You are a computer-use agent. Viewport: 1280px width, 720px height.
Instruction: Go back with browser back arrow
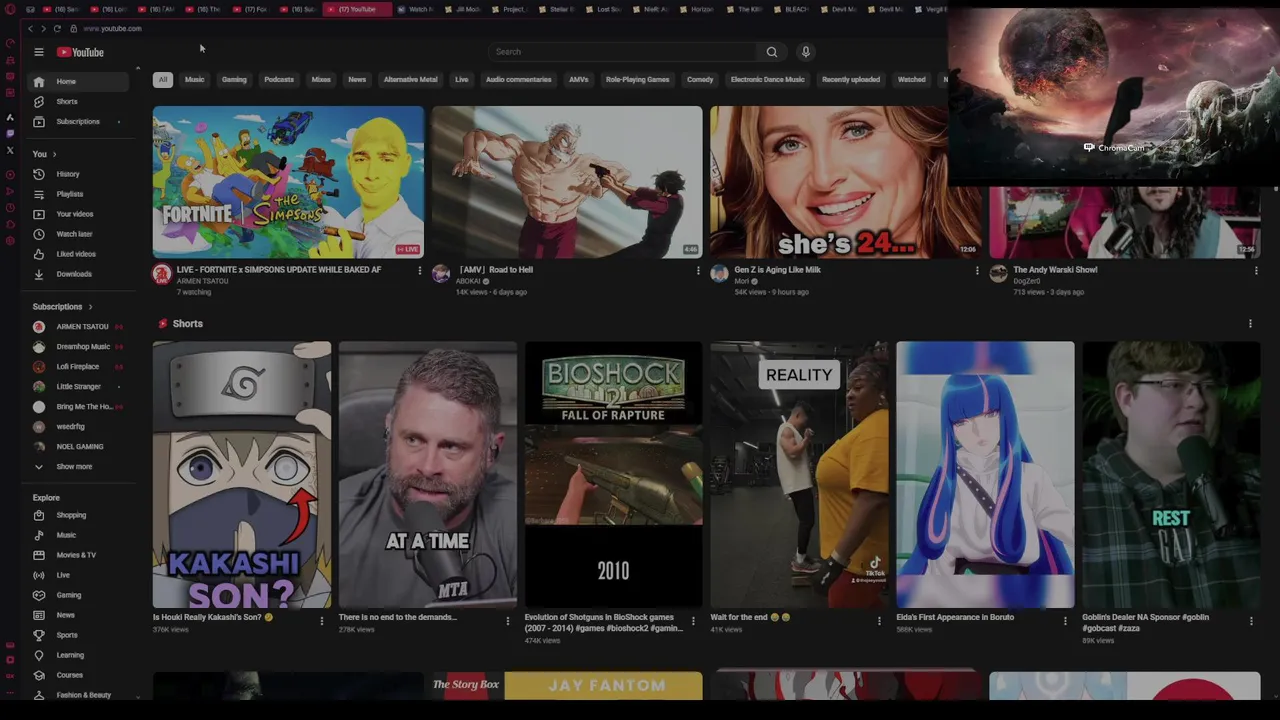tap(30, 29)
